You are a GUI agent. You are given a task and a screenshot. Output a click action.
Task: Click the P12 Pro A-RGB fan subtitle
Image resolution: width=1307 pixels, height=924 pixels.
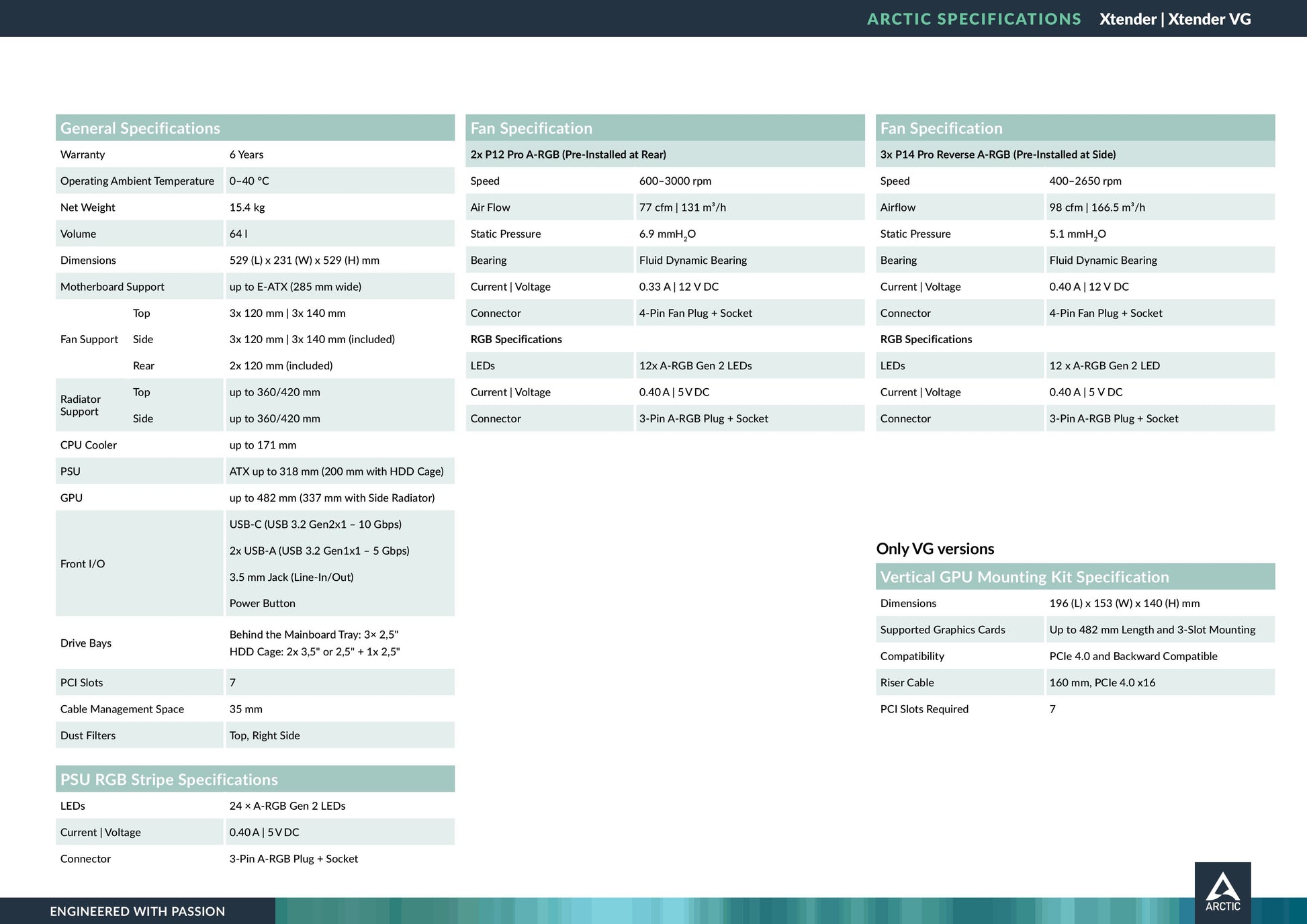[568, 154]
